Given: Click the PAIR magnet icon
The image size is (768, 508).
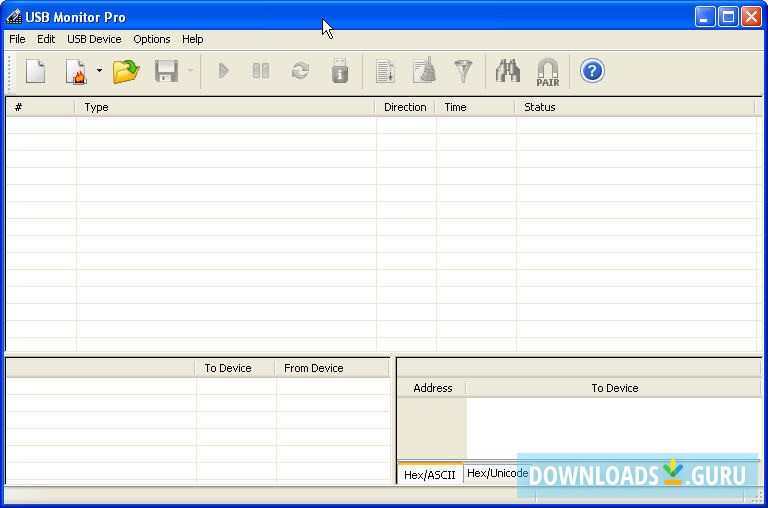Looking at the screenshot, I should click(x=548, y=72).
